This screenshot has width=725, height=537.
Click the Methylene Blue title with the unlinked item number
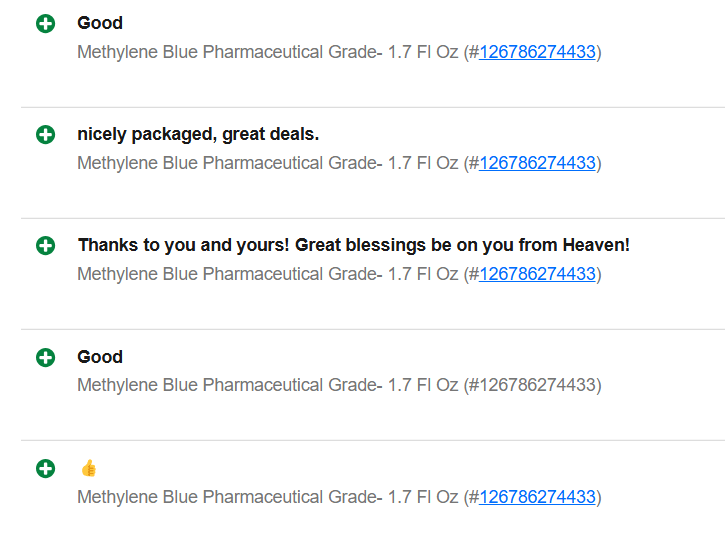coord(268,385)
